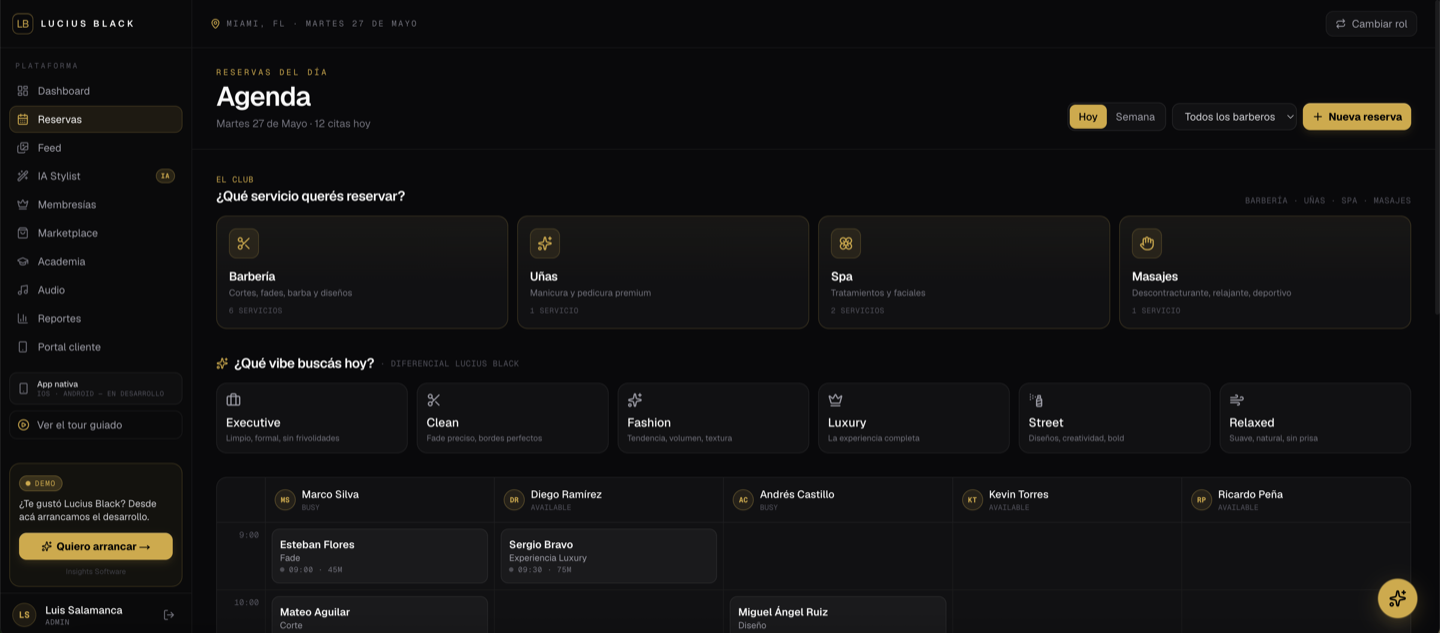Click the Cambiar rol button
The height and width of the screenshot is (633, 1440).
[1371, 24]
